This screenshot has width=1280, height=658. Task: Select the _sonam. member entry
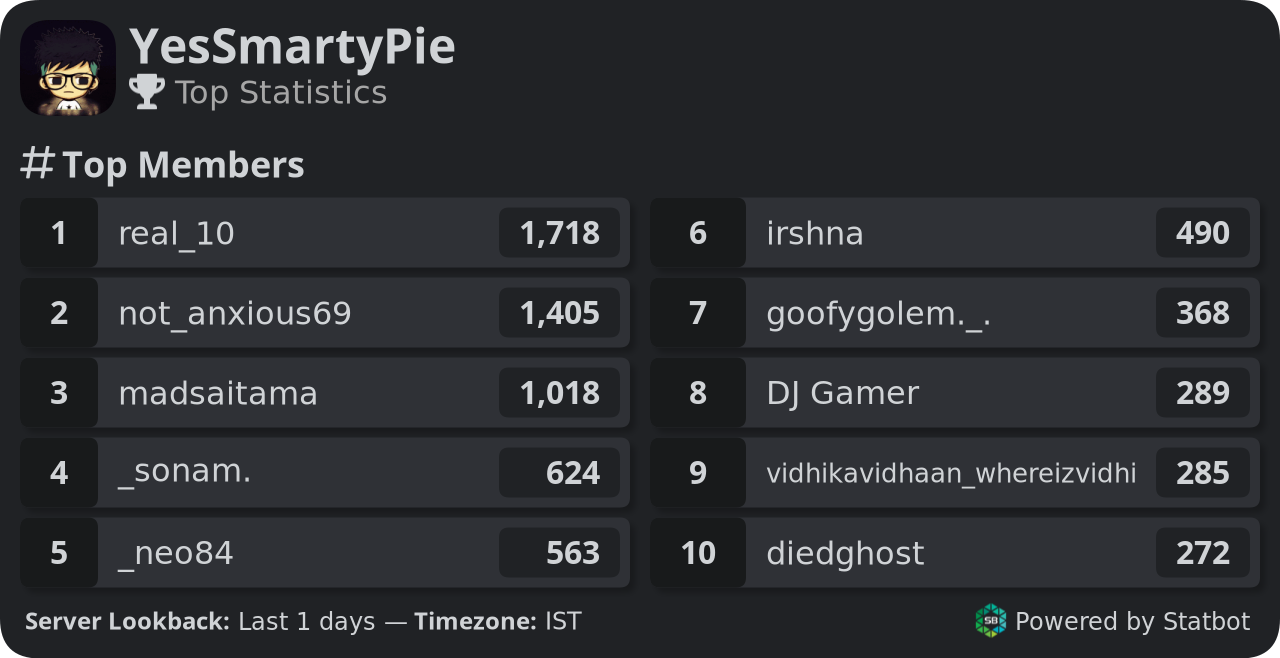[x=325, y=473]
